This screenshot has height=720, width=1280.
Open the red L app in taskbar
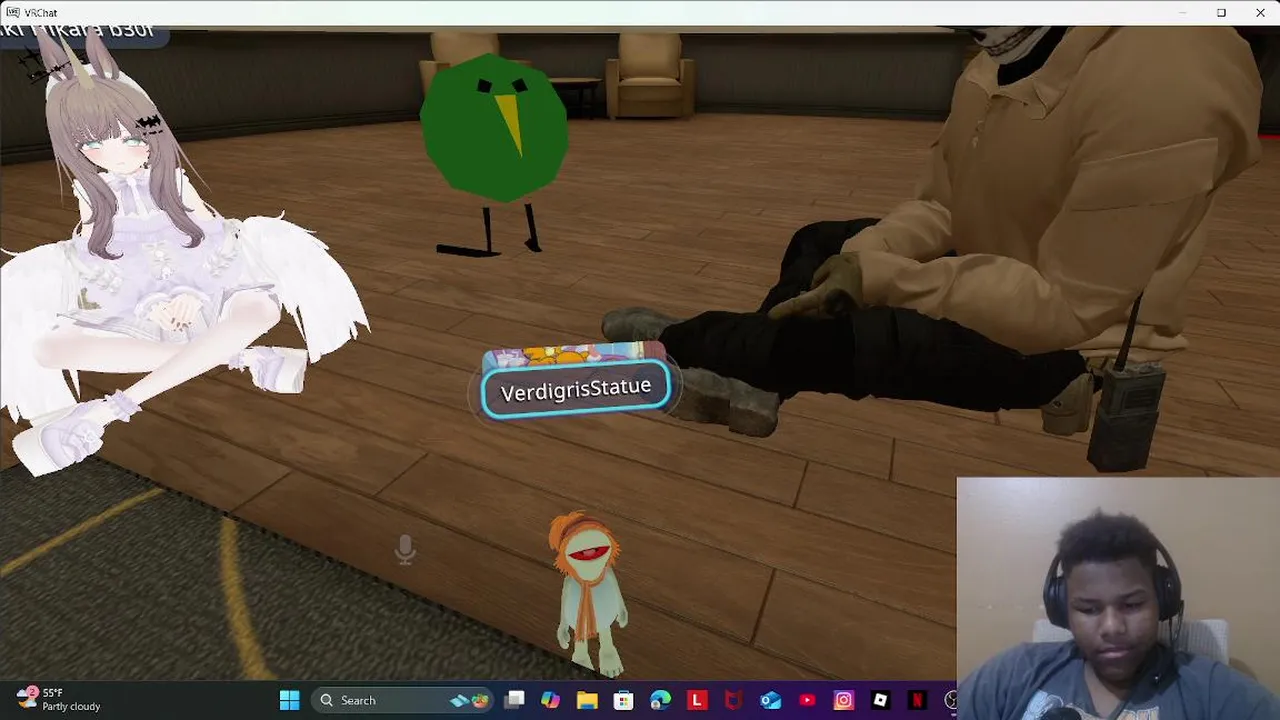(x=697, y=700)
